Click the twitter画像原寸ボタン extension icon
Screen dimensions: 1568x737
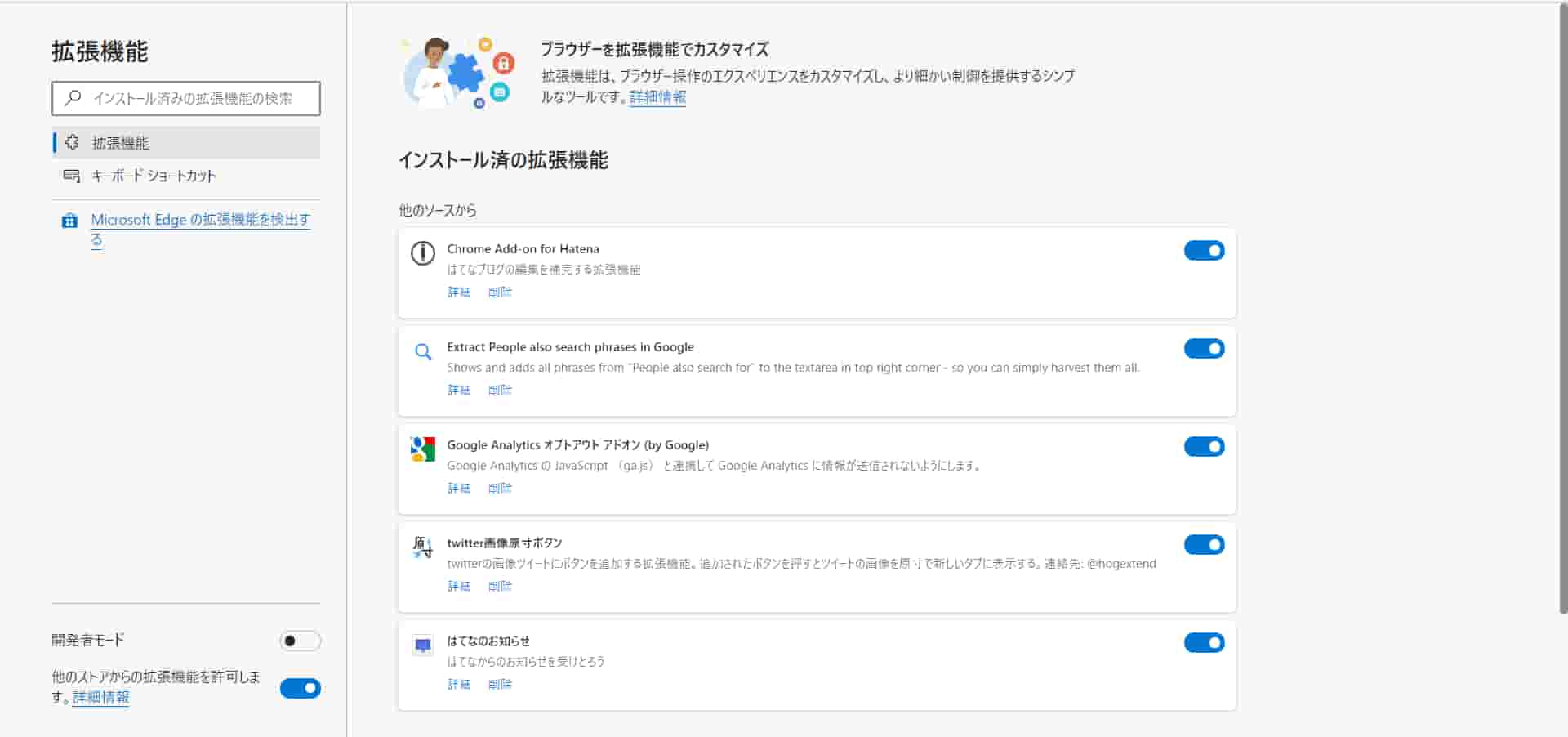click(422, 547)
